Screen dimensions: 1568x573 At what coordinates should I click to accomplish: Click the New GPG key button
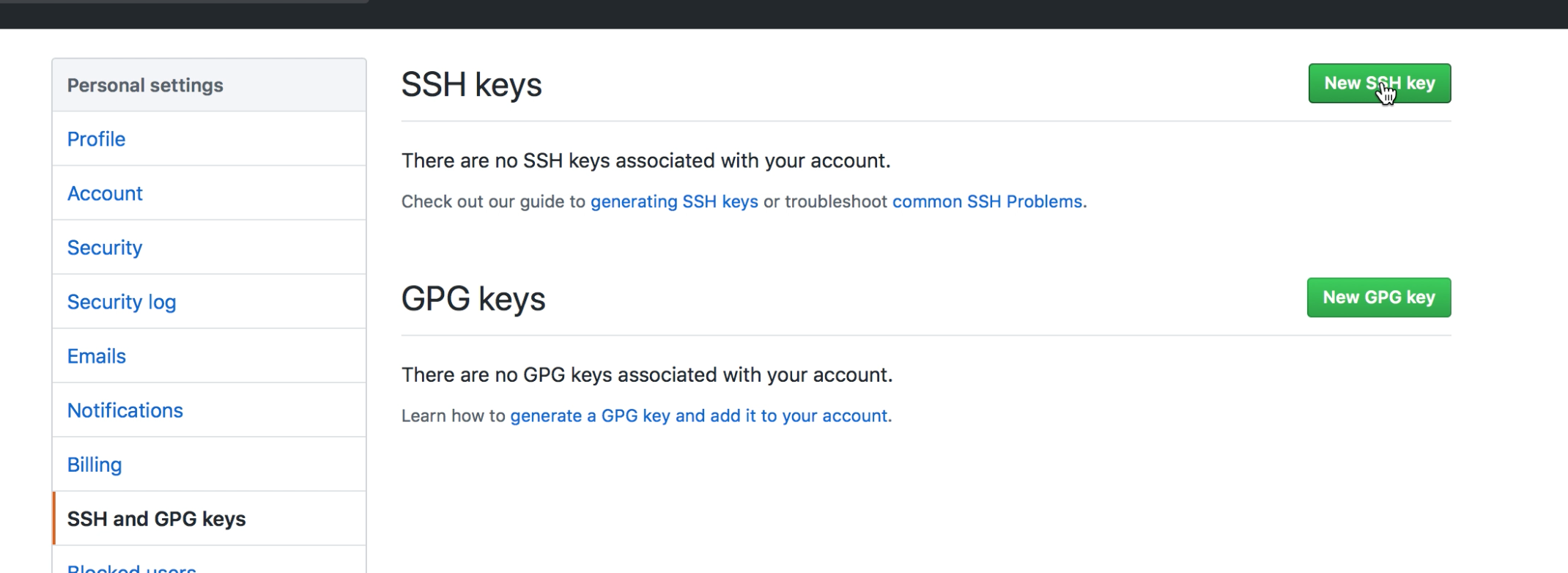[x=1378, y=297]
